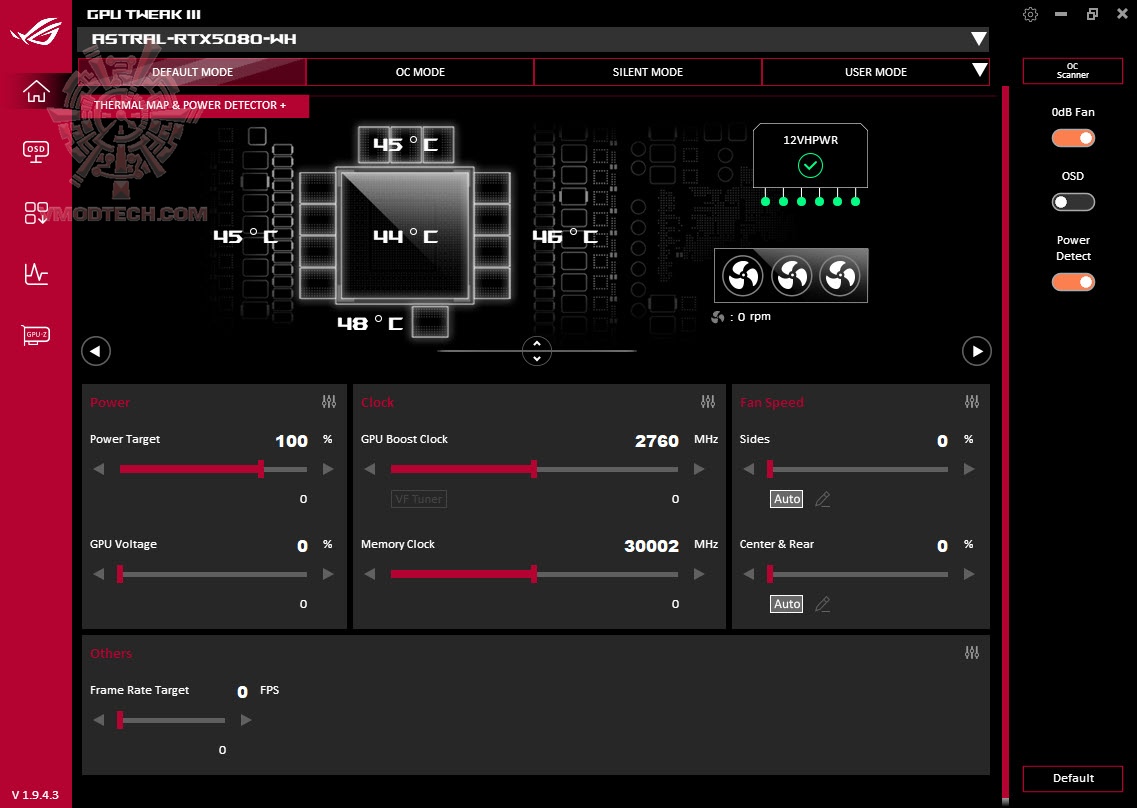Decrease GPU Boost Clock left arrow
This screenshot has height=808, width=1137.
point(370,469)
